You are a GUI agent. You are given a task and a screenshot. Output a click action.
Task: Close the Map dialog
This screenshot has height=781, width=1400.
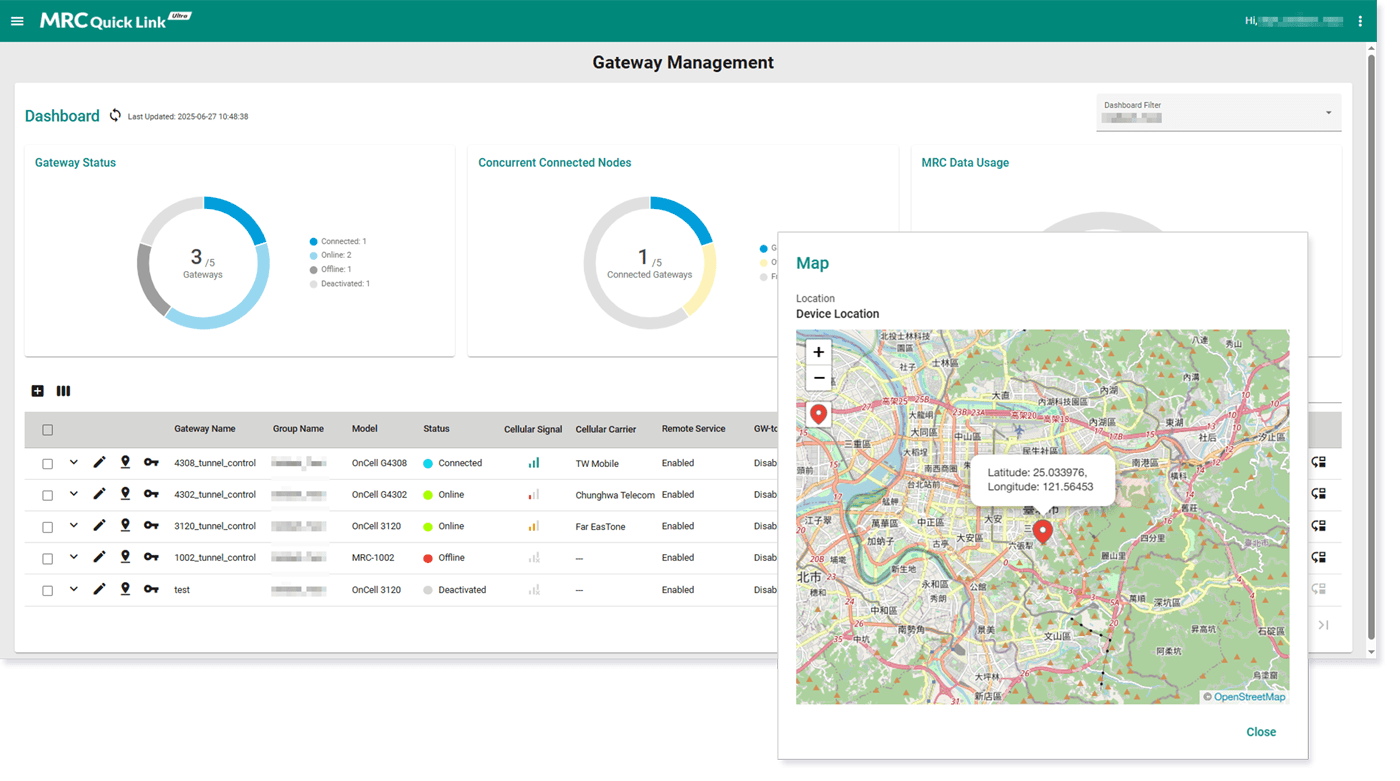click(x=1260, y=732)
